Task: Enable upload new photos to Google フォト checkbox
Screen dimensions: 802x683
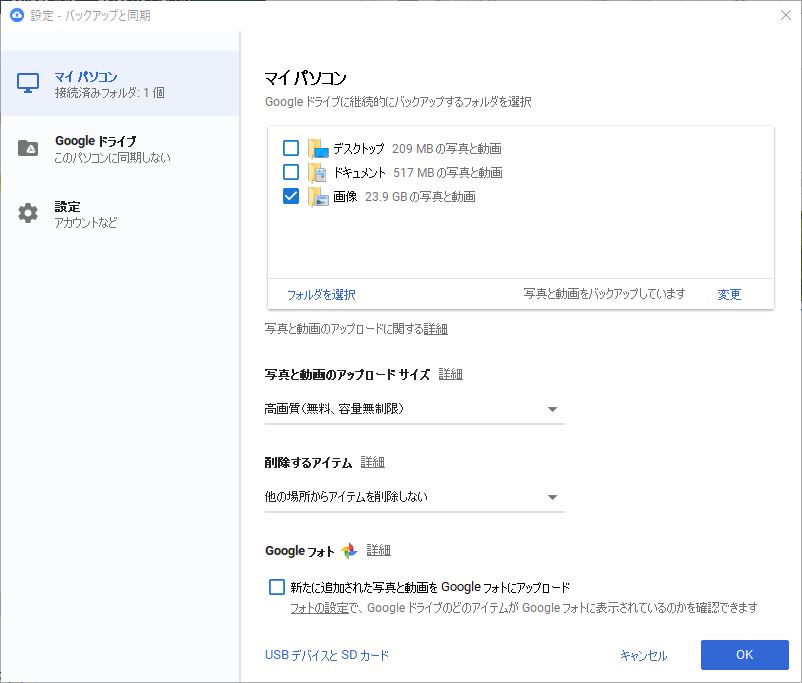Action: pyautogui.click(x=277, y=587)
